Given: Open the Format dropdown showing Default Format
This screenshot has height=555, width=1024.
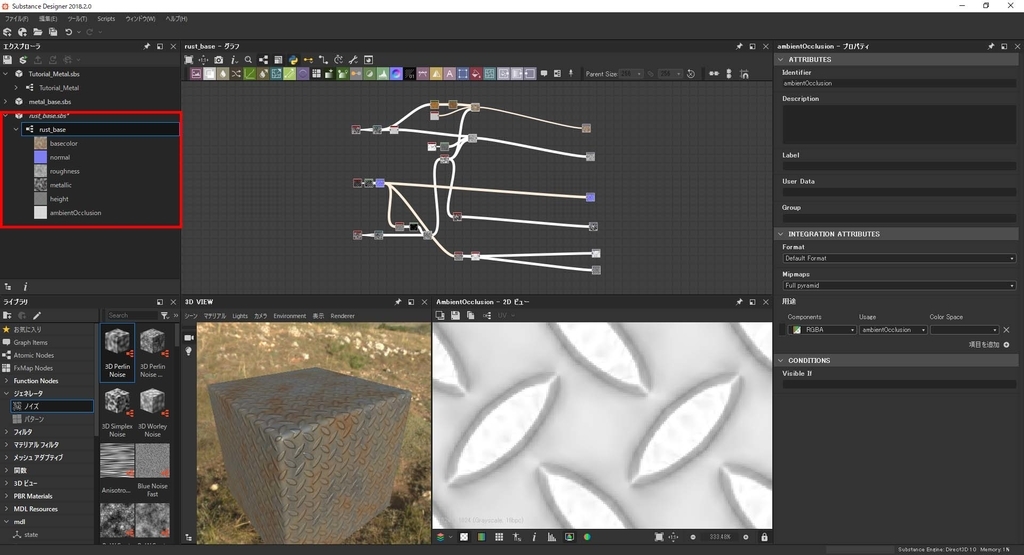Looking at the screenshot, I should click(x=899, y=259).
